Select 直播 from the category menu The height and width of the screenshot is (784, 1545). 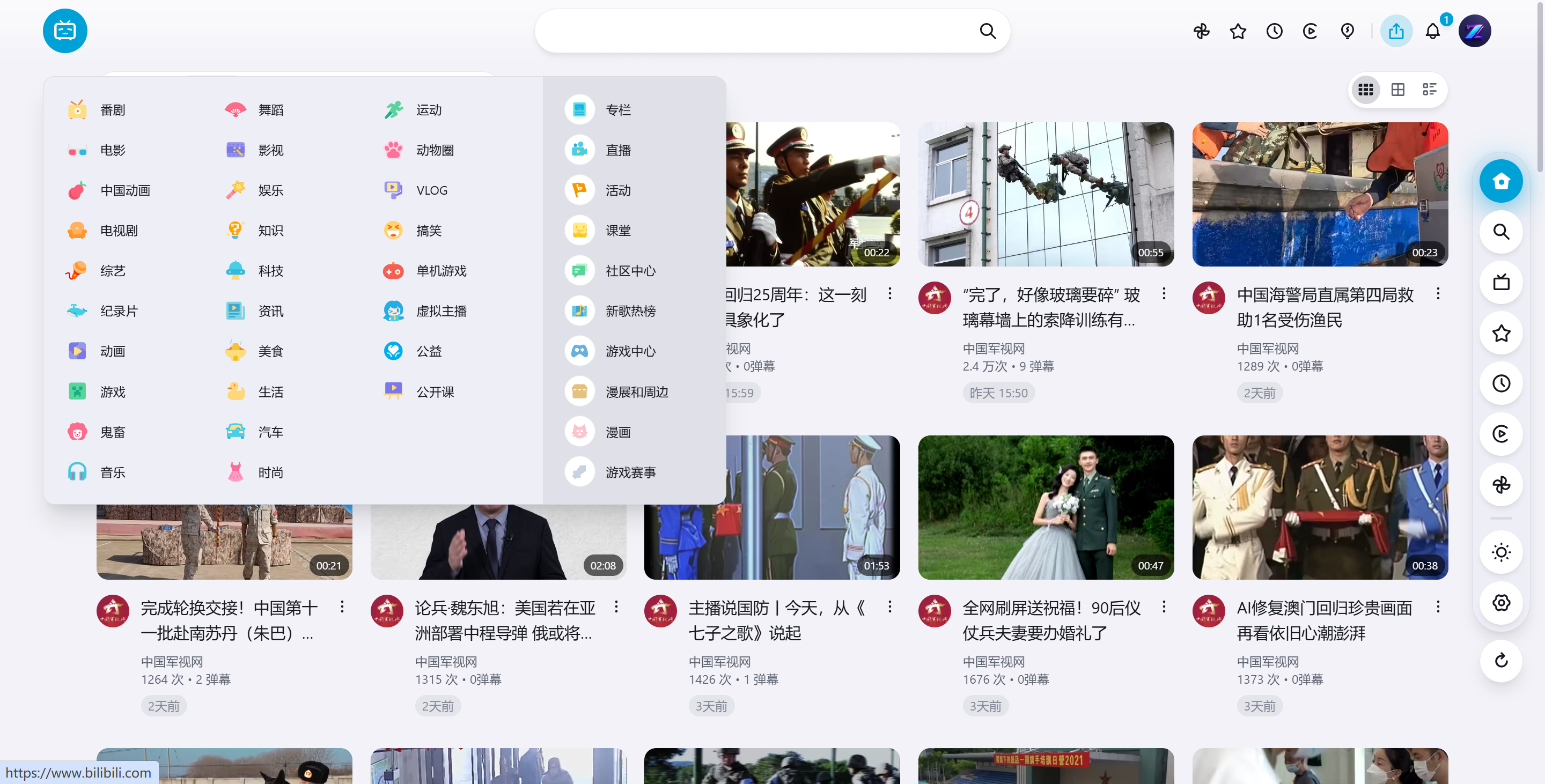point(619,150)
